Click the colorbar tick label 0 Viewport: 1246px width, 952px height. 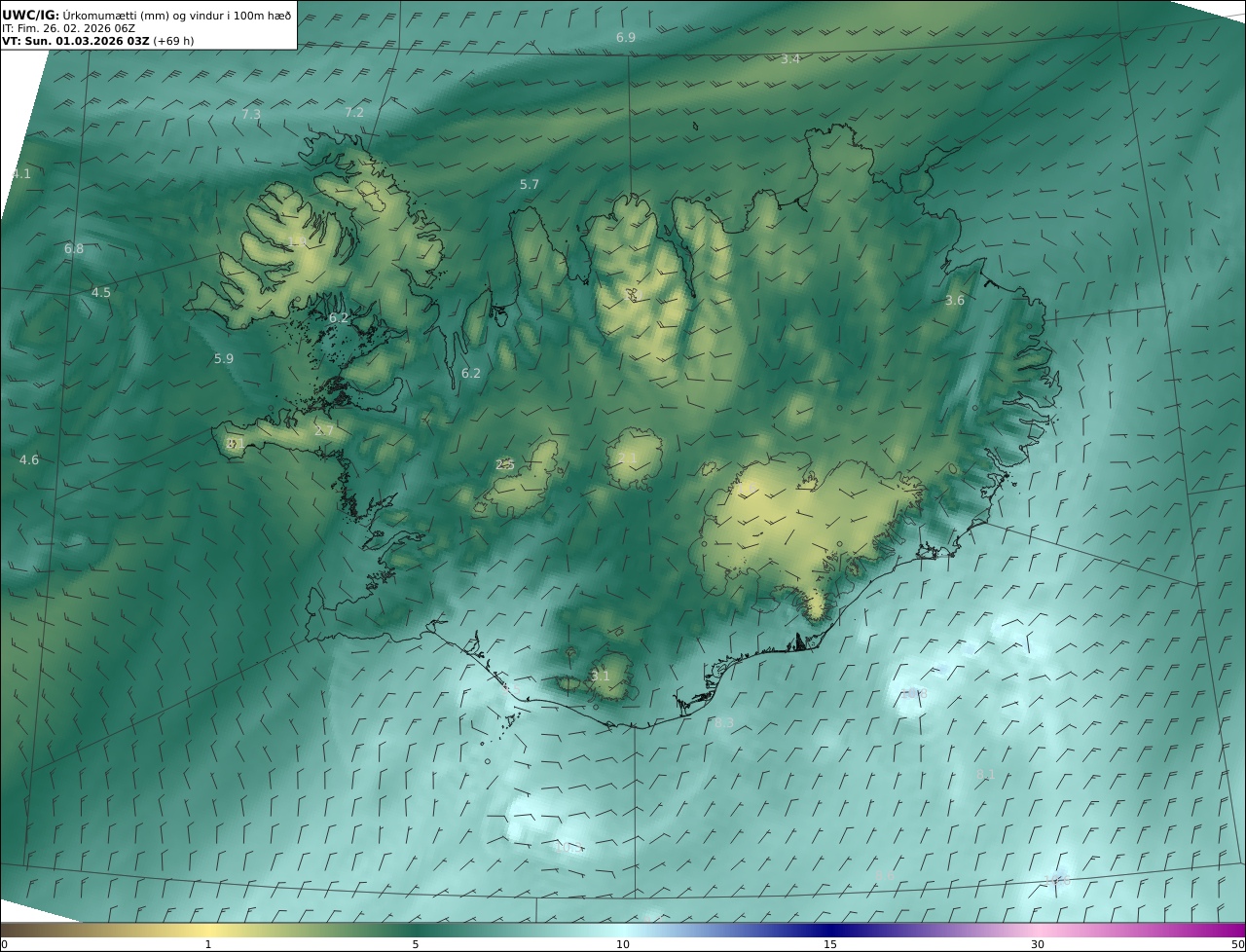click(4, 944)
